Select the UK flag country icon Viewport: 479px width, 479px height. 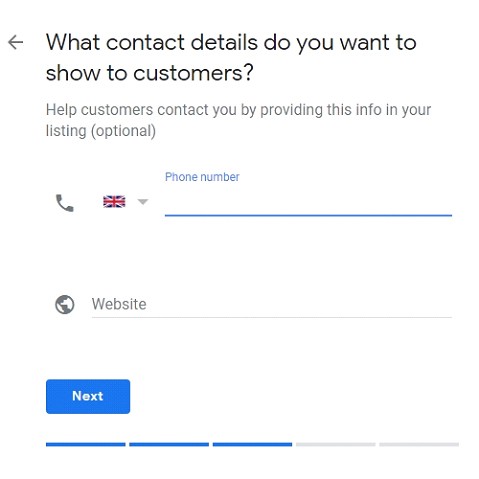click(114, 201)
